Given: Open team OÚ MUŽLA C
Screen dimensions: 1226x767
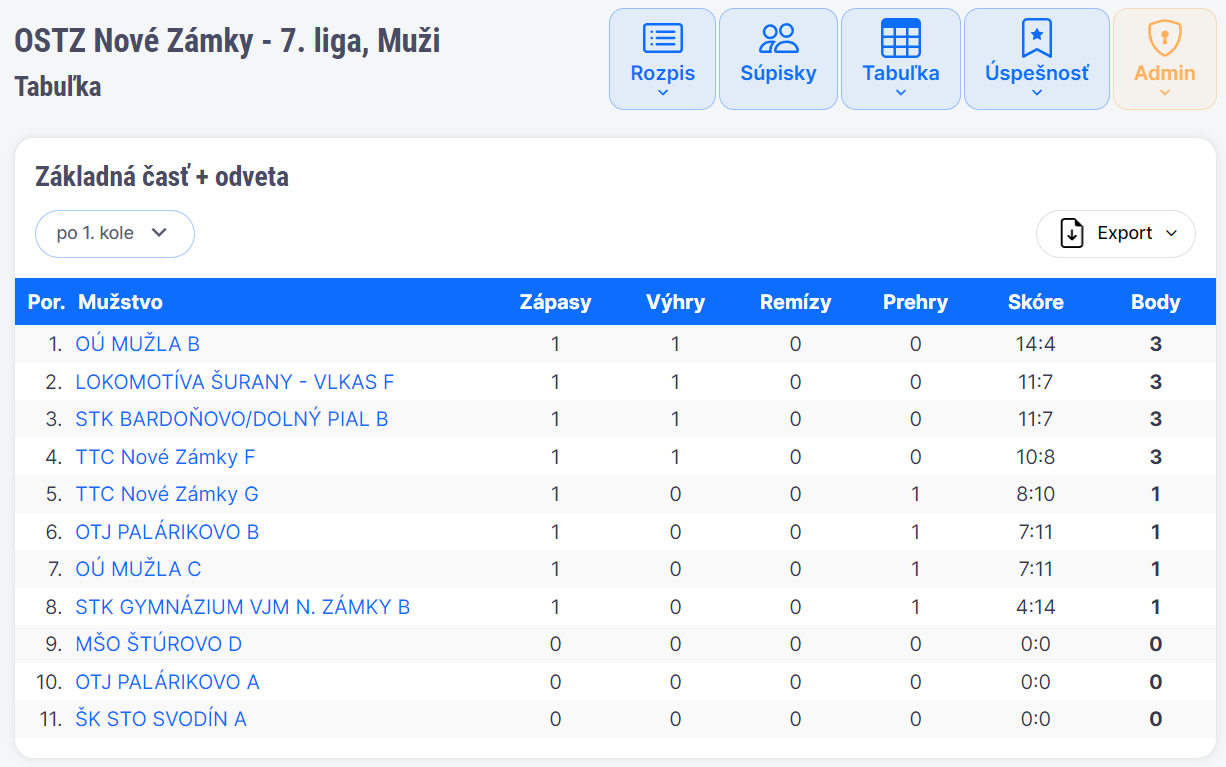Looking at the screenshot, I should pos(138,569).
